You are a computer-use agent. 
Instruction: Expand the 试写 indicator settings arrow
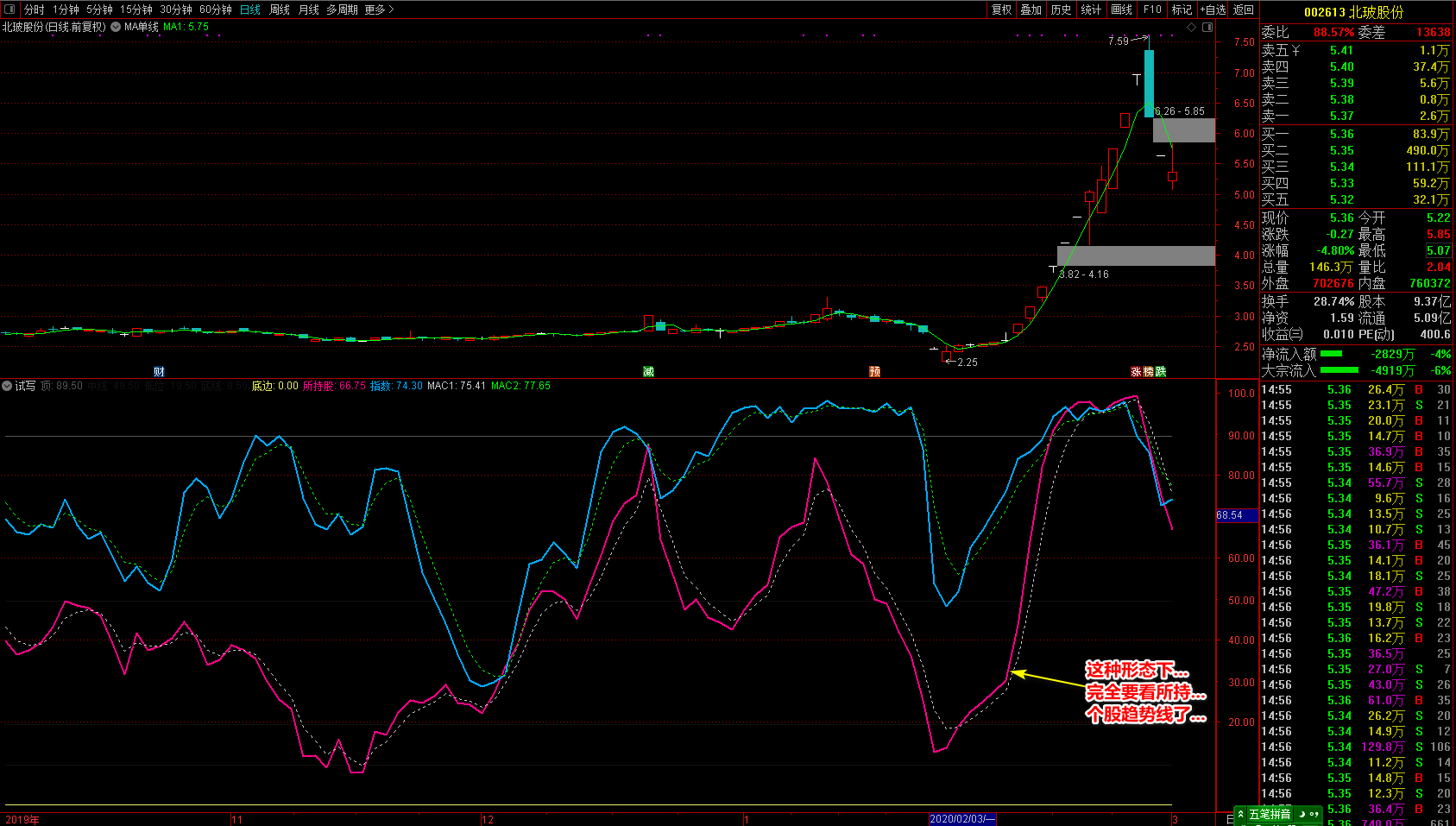pos(7,386)
